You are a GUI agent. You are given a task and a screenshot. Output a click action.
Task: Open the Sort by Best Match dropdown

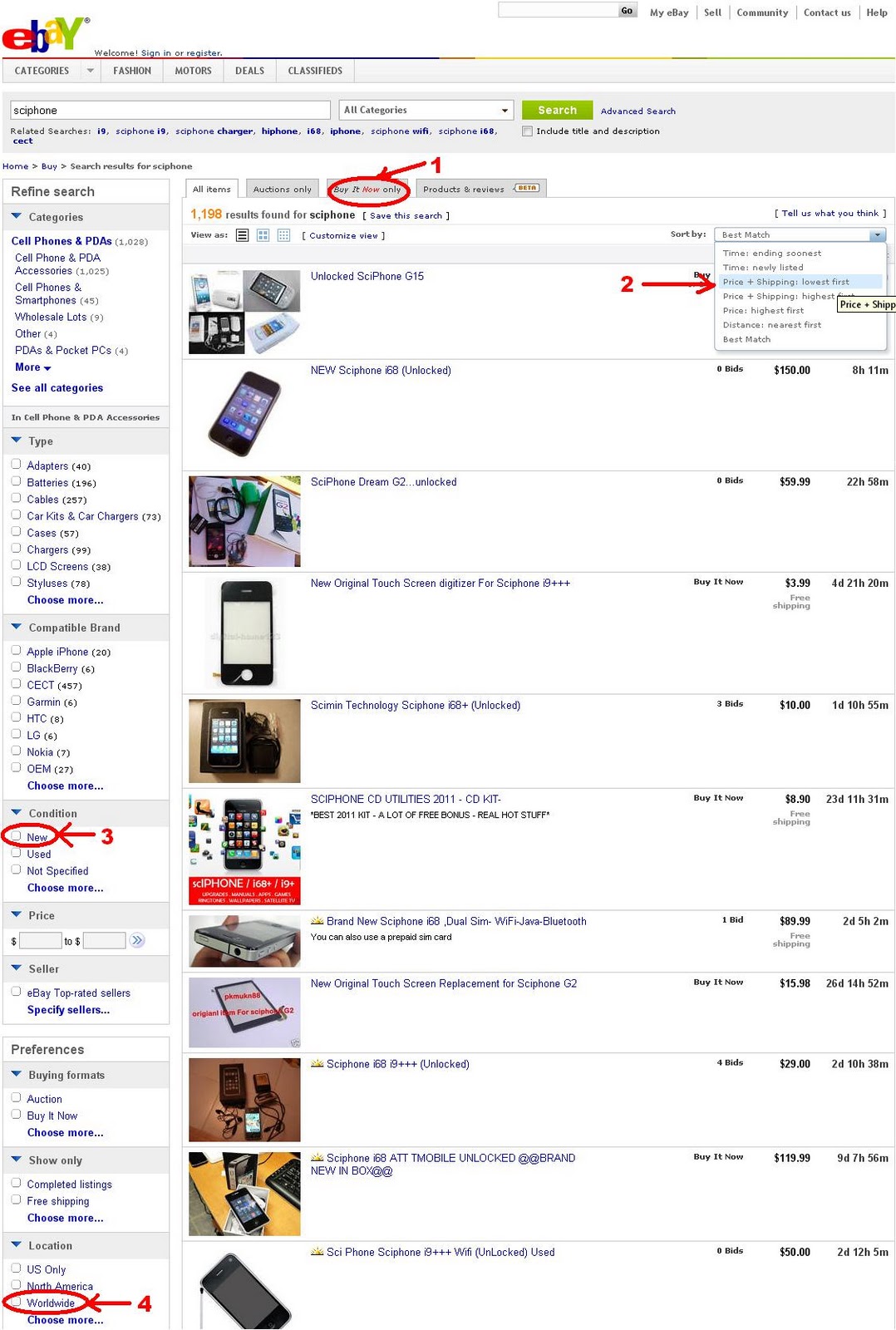tap(800, 234)
